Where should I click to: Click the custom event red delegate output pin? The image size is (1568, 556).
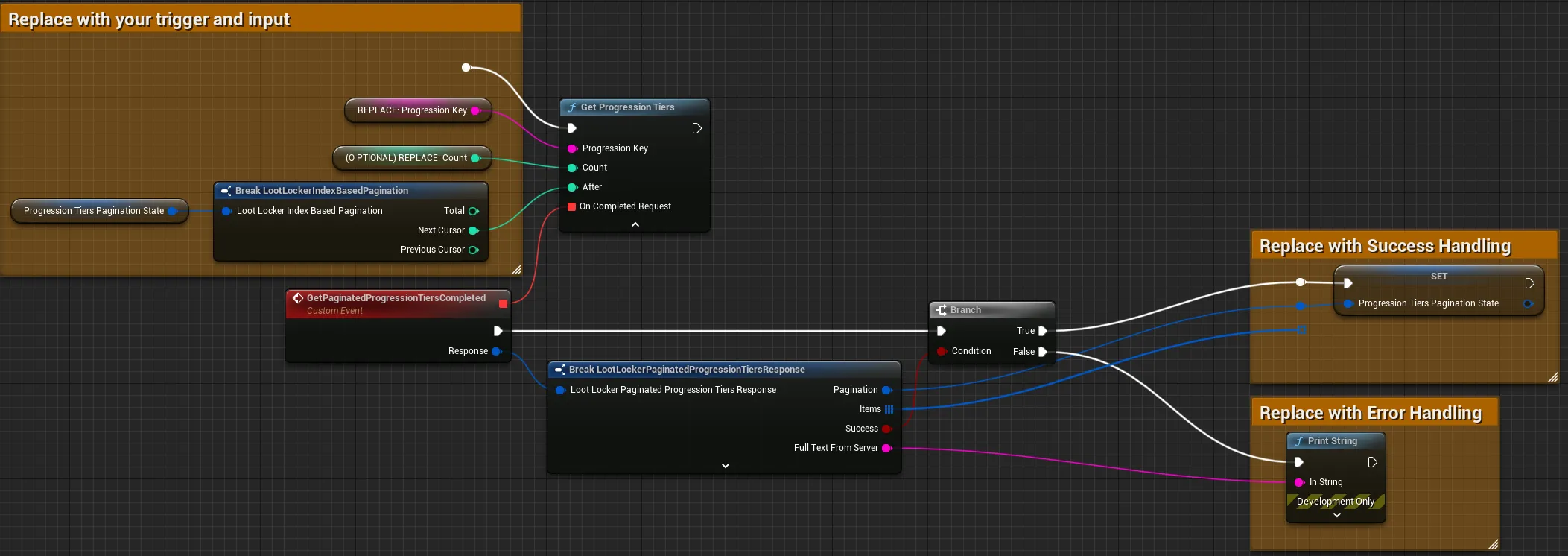pyautogui.click(x=503, y=303)
